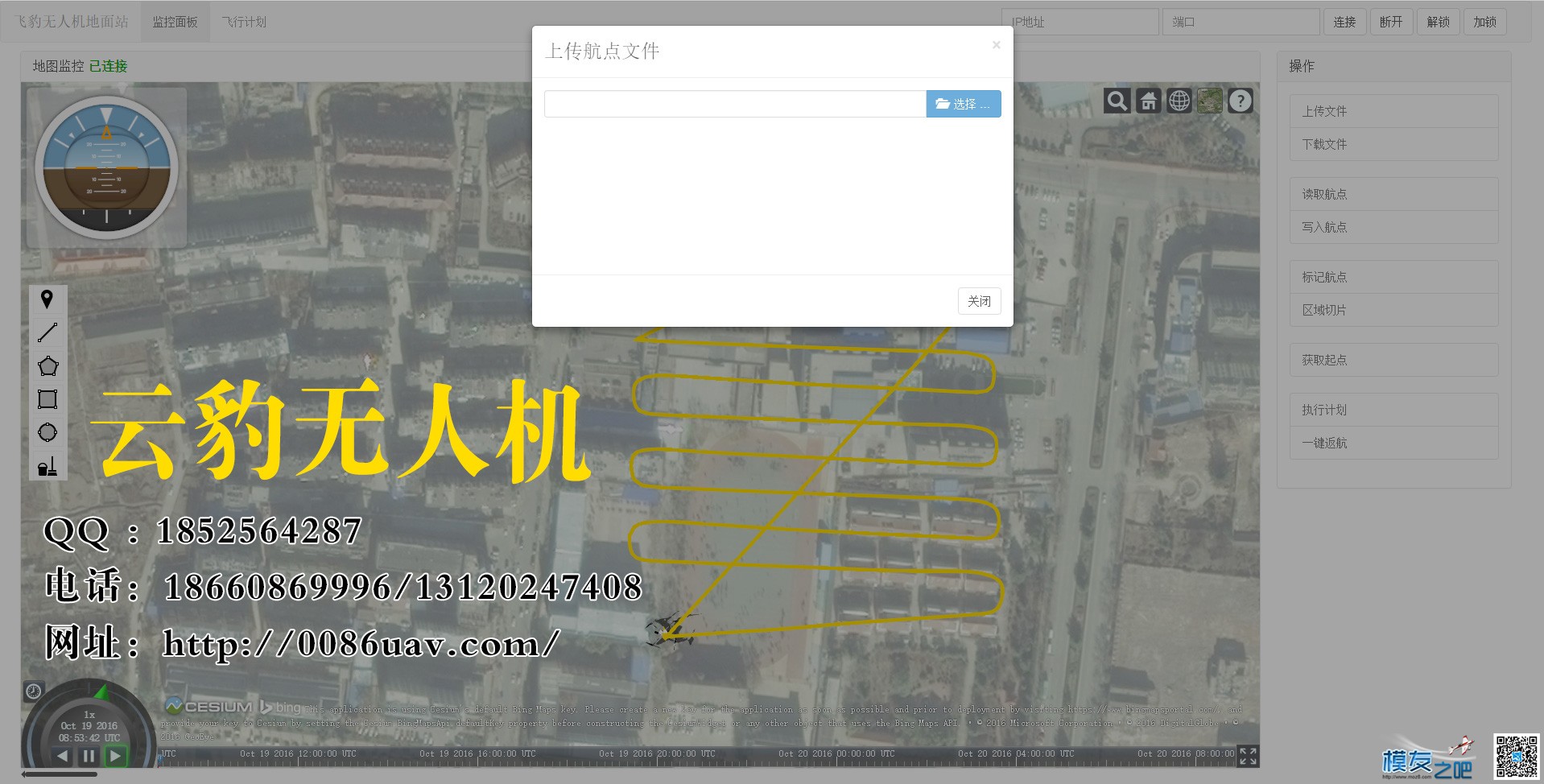Close the upload dialog with the X

tap(997, 45)
